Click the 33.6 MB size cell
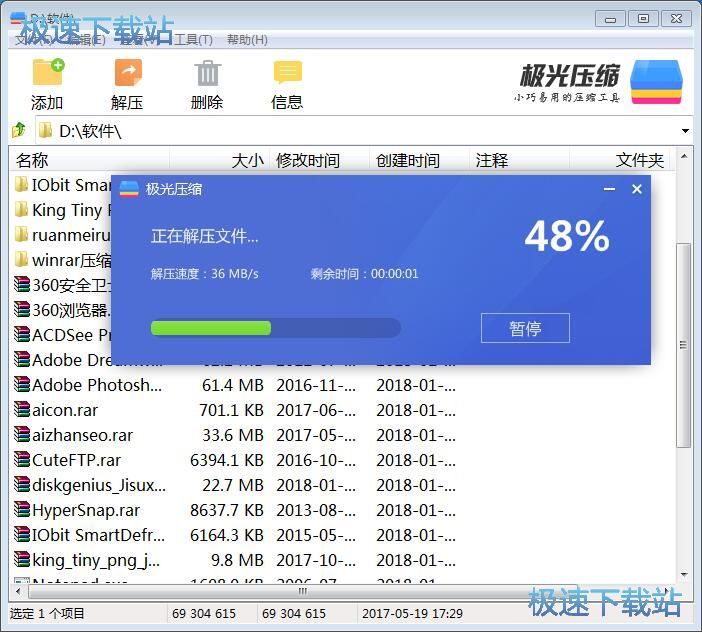 pos(233,435)
